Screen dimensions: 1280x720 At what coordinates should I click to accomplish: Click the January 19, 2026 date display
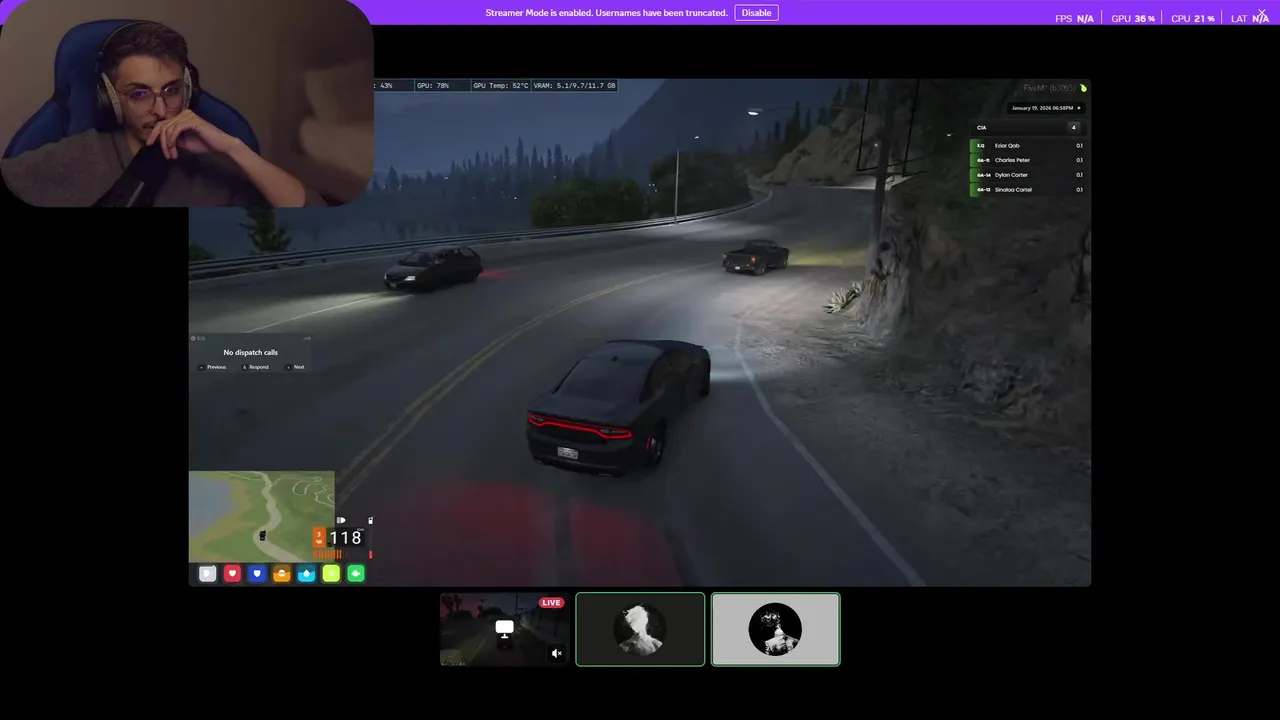(x=1046, y=108)
